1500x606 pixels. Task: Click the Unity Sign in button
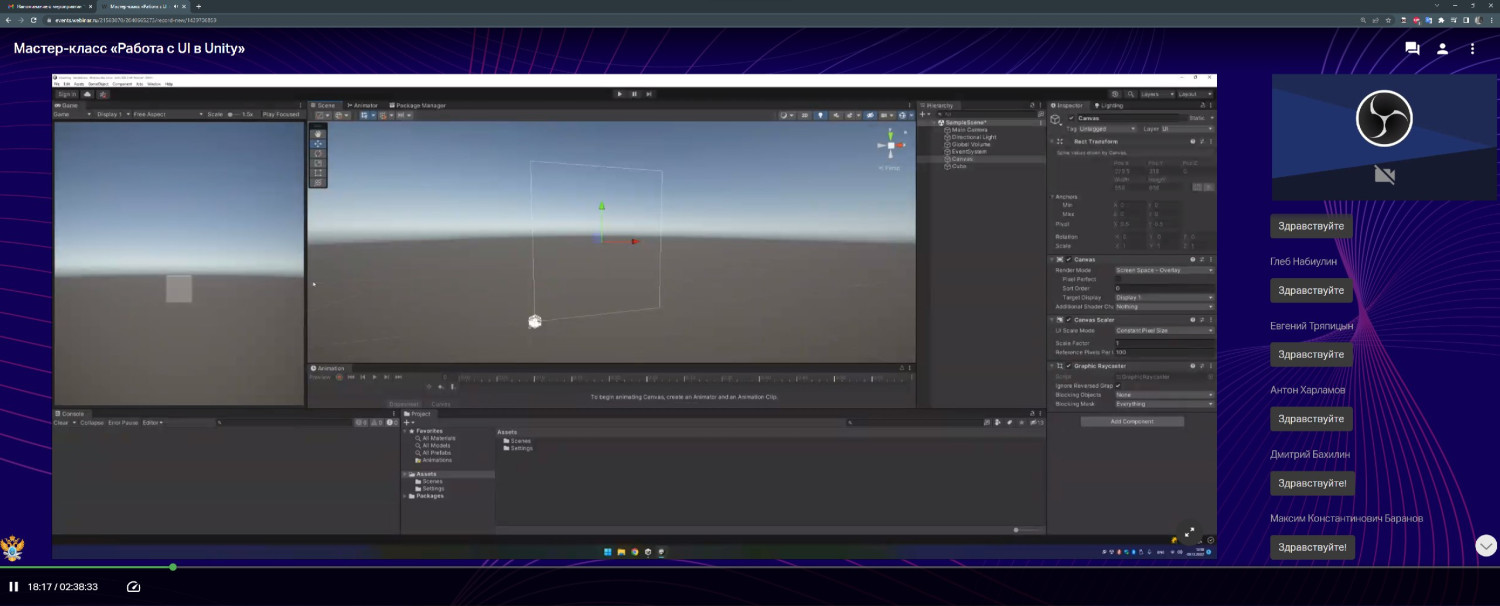pos(67,94)
